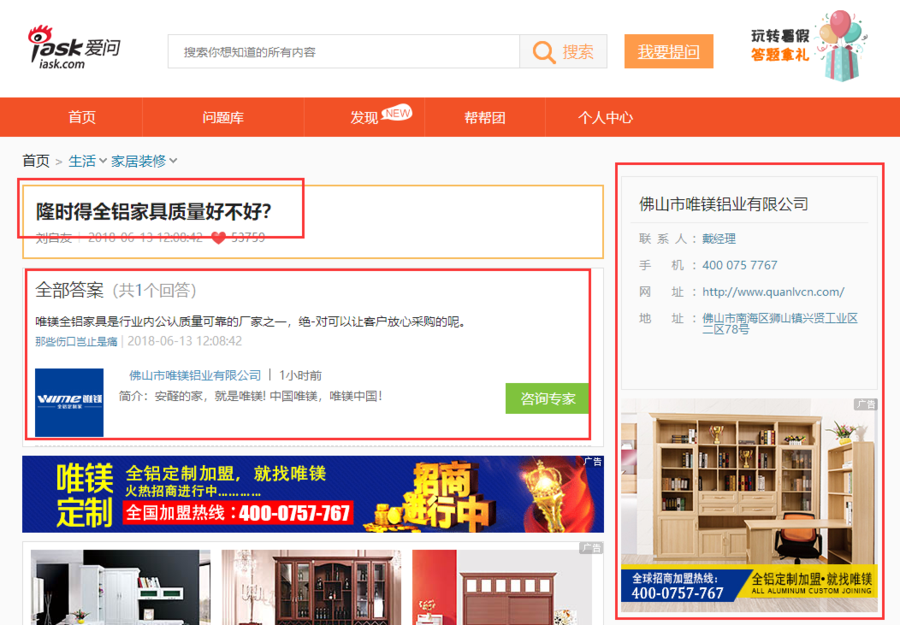Open the white wardrobe furniture ad thumbnail
Screen dimensions: 900x625
click(121, 587)
